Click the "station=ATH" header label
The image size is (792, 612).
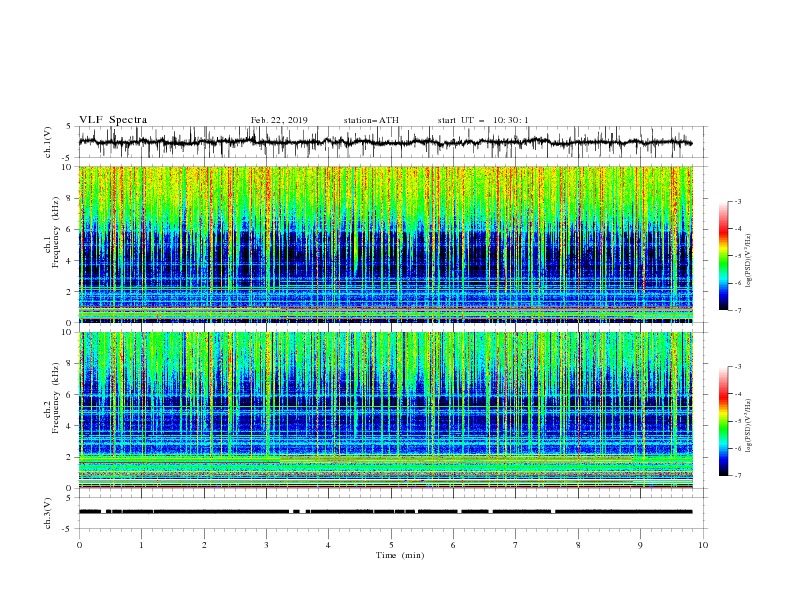click(x=371, y=120)
